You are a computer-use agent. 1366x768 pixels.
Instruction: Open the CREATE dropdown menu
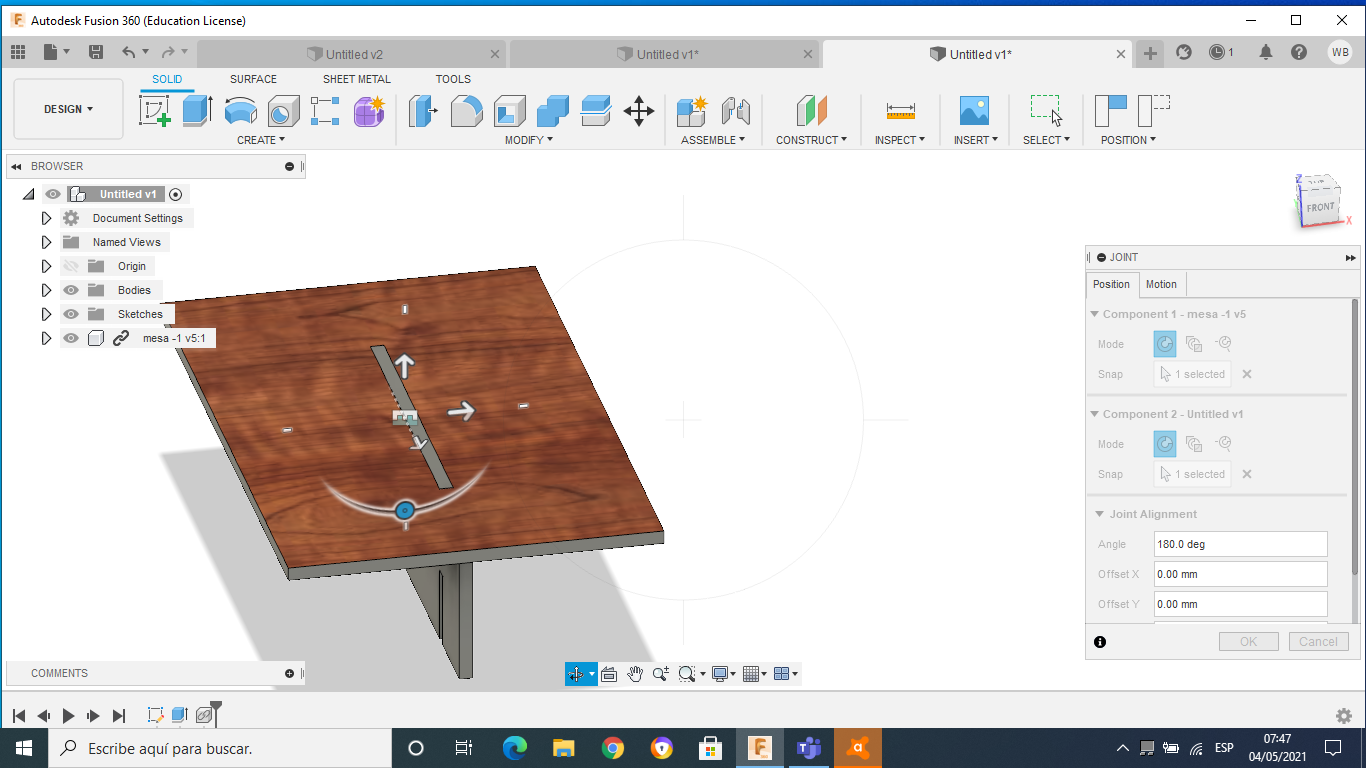[261, 140]
